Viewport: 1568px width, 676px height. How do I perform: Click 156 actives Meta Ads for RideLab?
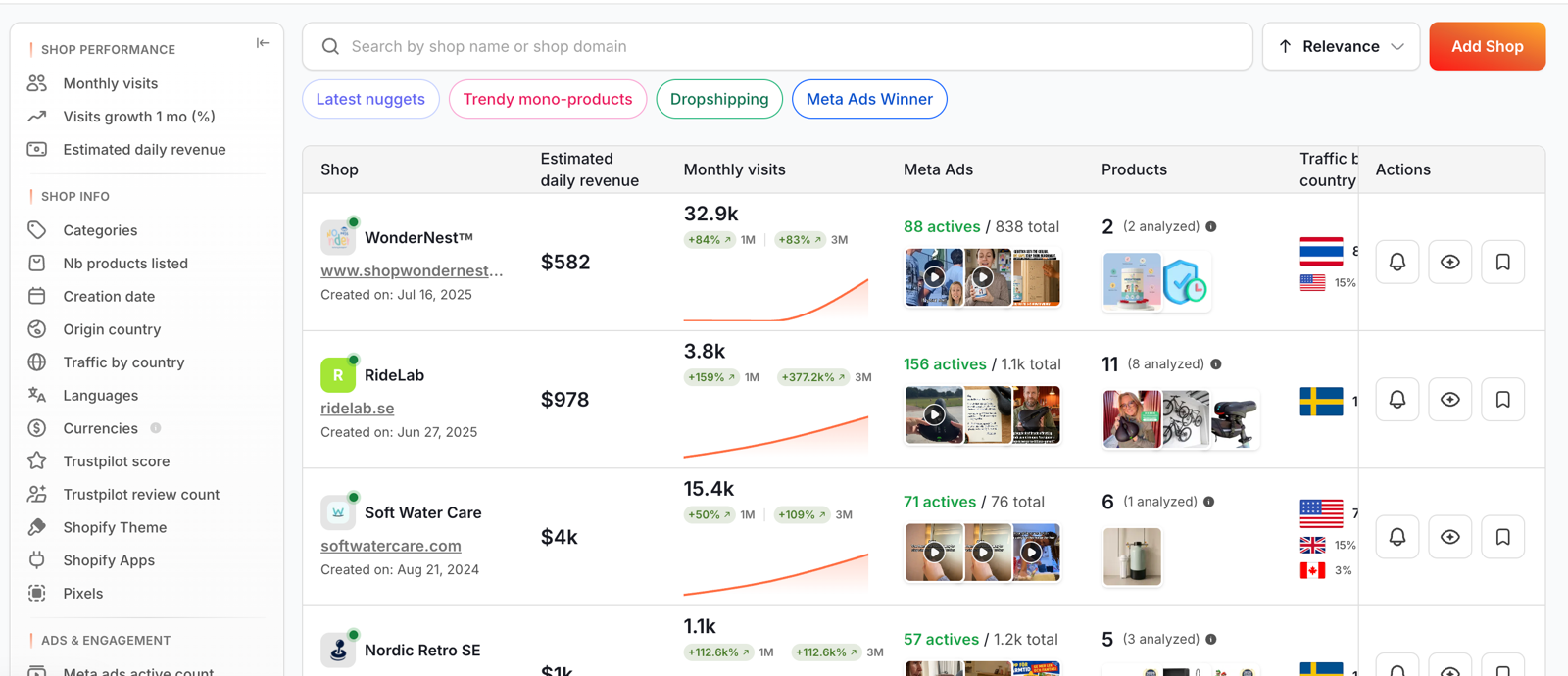pos(945,364)
